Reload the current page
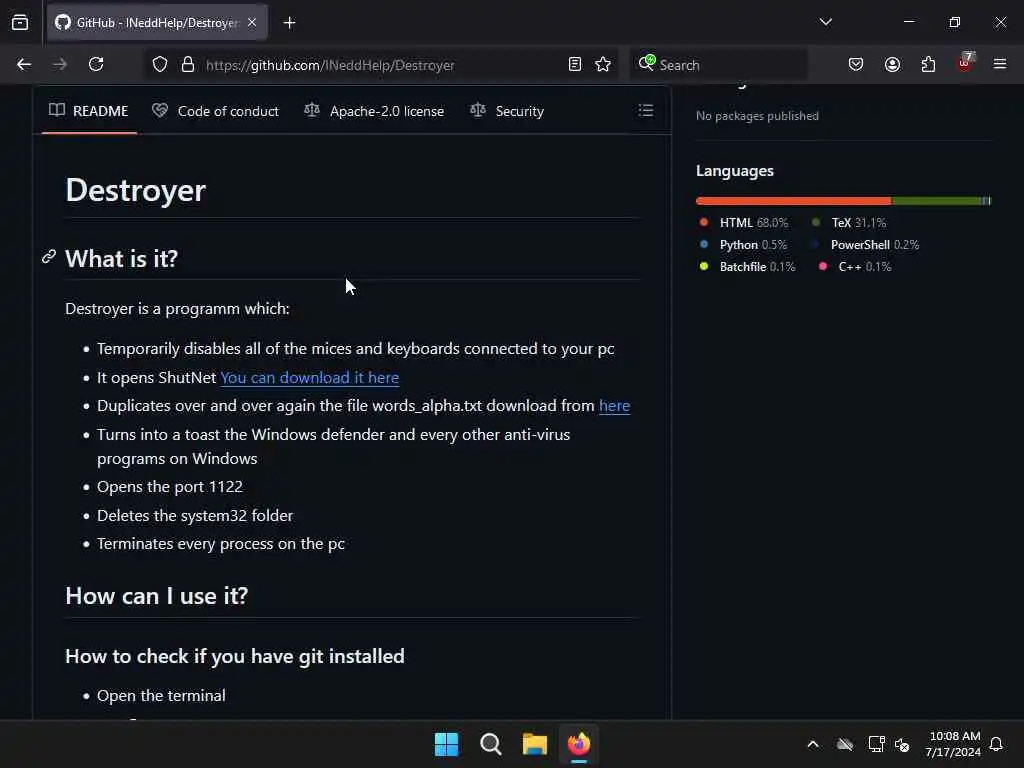 96,65
